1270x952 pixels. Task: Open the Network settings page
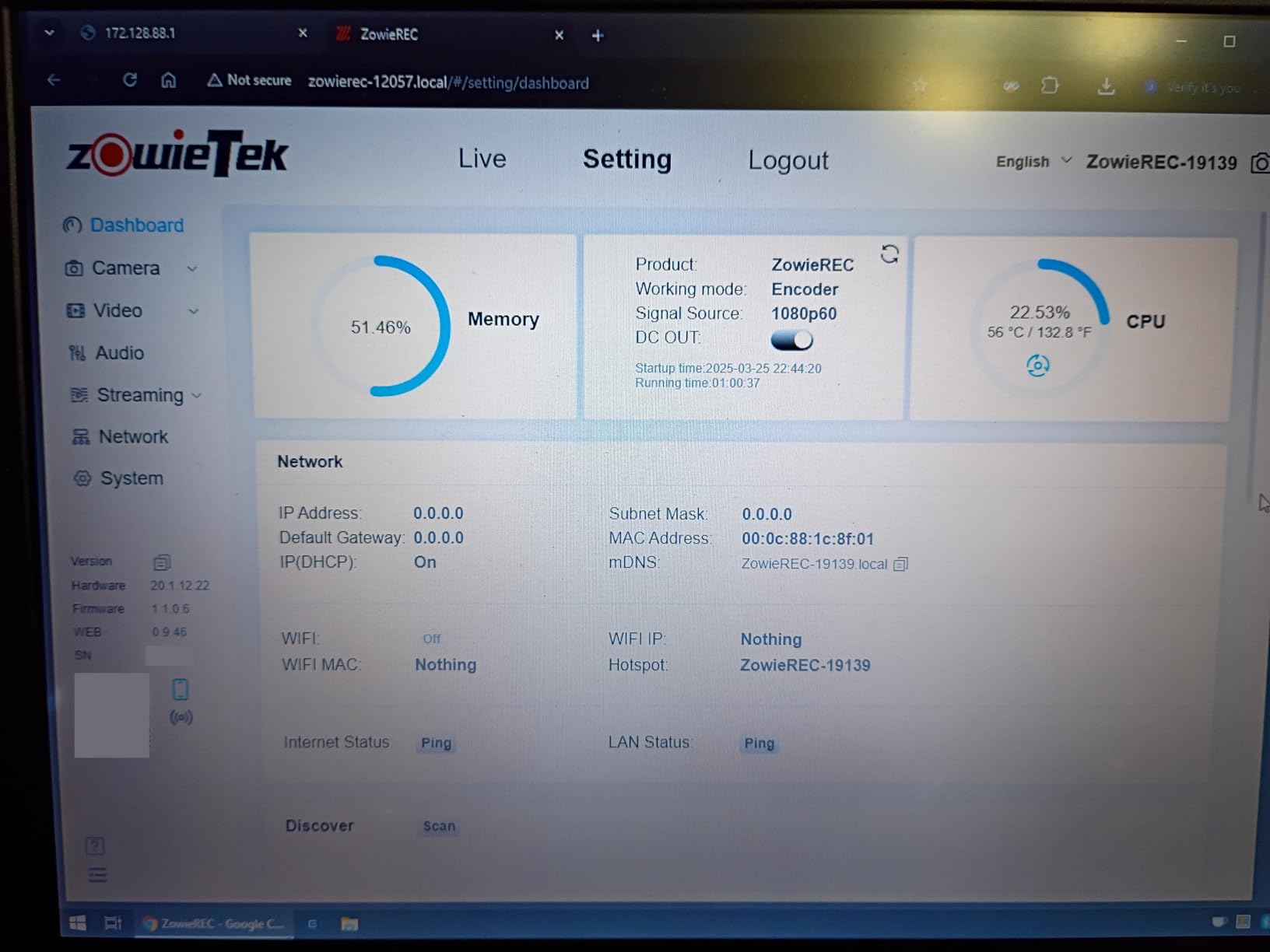pos(132,437)
